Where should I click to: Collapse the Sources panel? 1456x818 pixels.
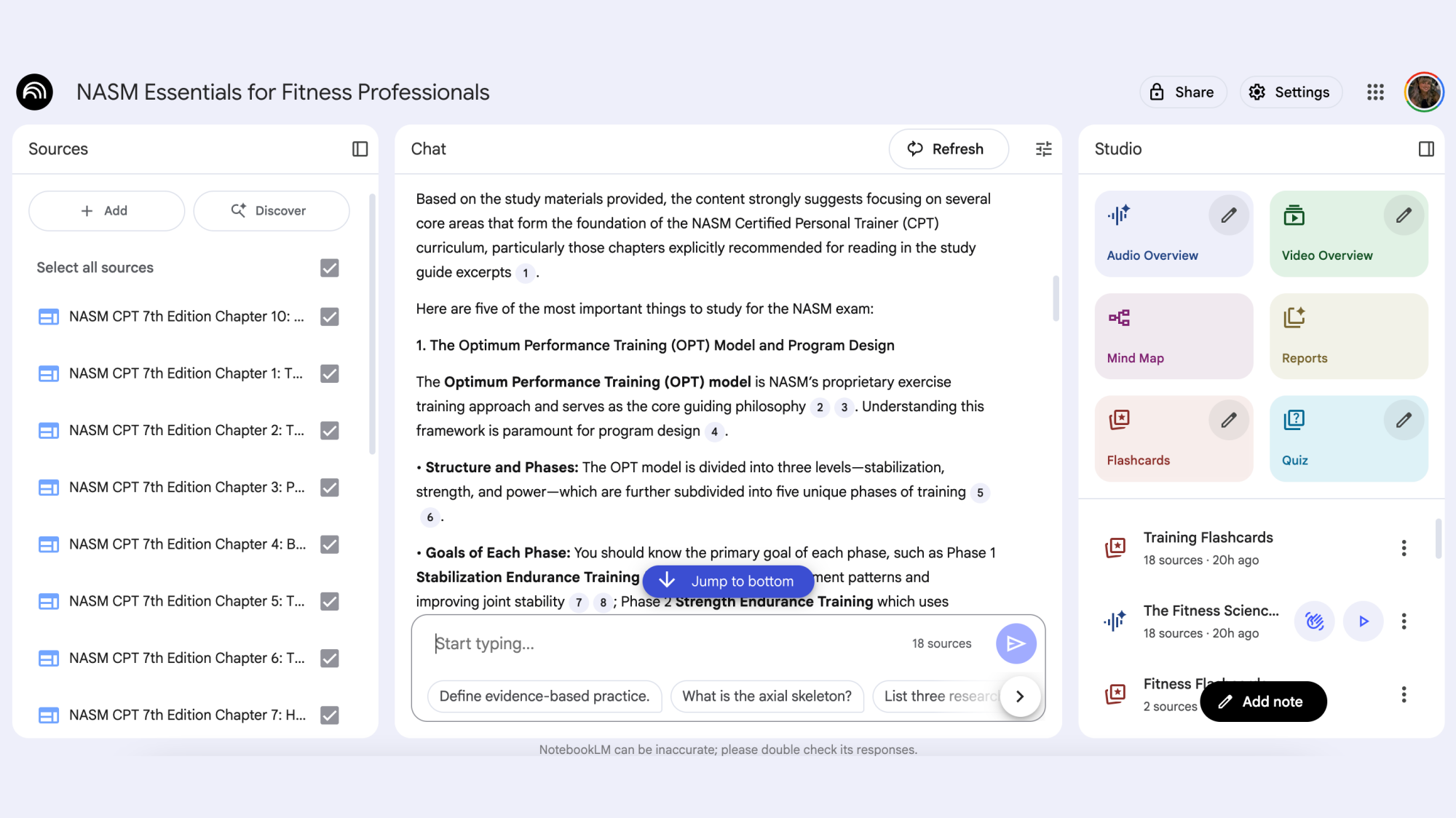(359, 148)
